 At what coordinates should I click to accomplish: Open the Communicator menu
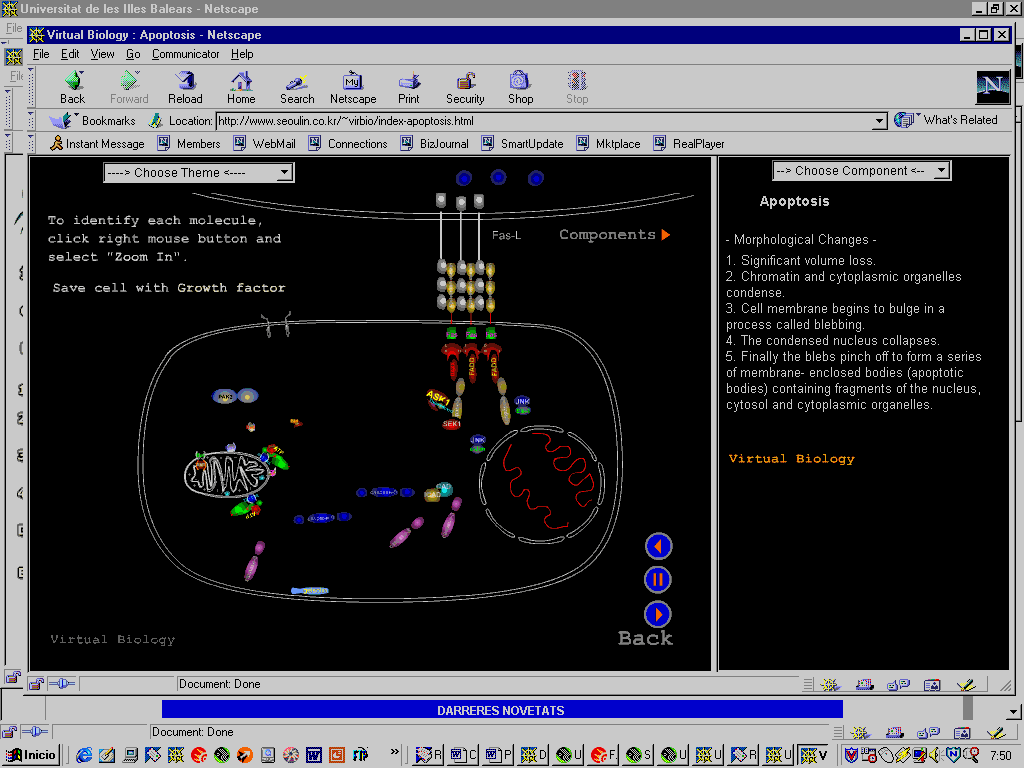[185, 54]
